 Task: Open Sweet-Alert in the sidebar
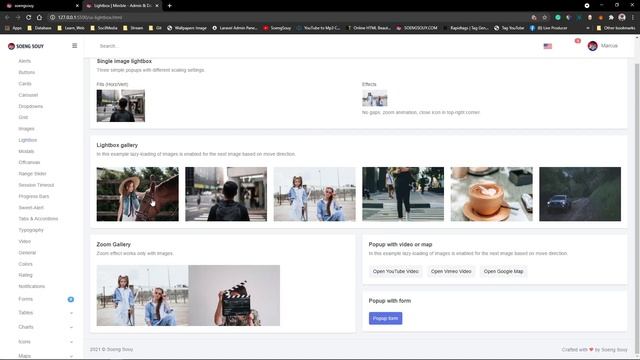pos(31,208)
